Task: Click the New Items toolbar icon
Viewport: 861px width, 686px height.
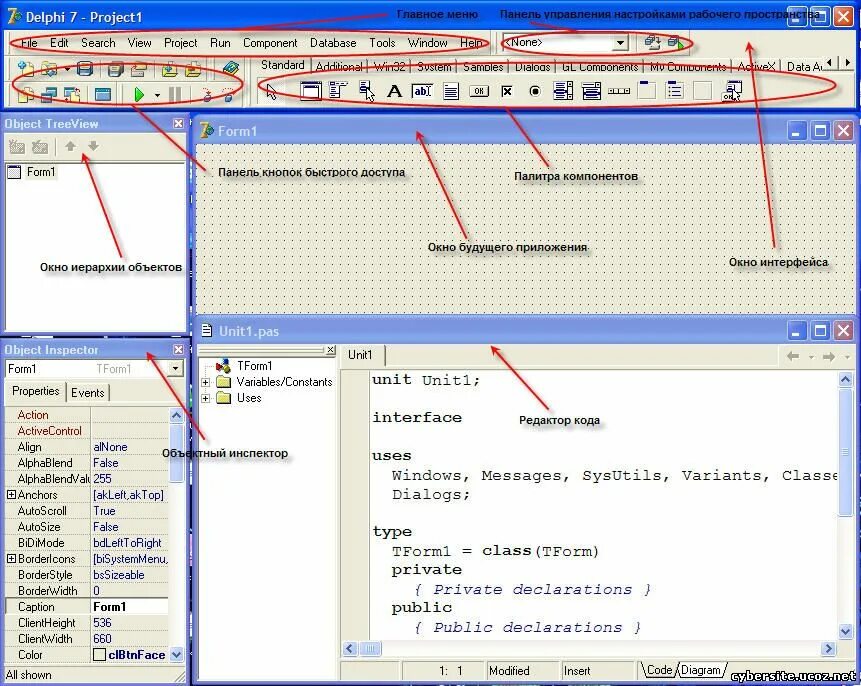Action: pyautogui.click(x=25, y=69)
